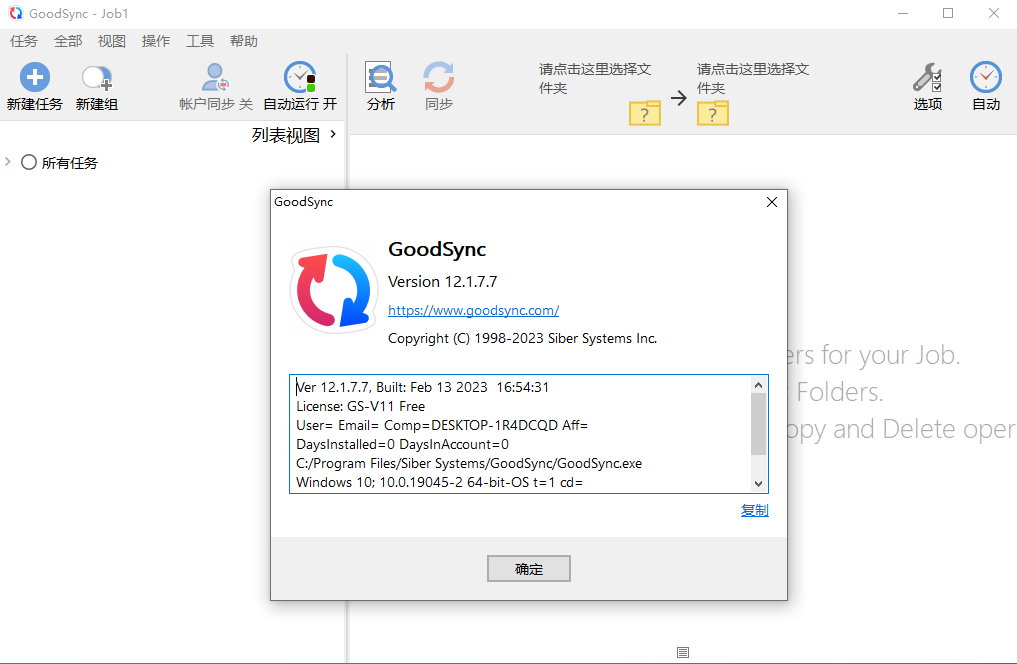Click the Sync (同步) arrows icon

click(438, 77)
